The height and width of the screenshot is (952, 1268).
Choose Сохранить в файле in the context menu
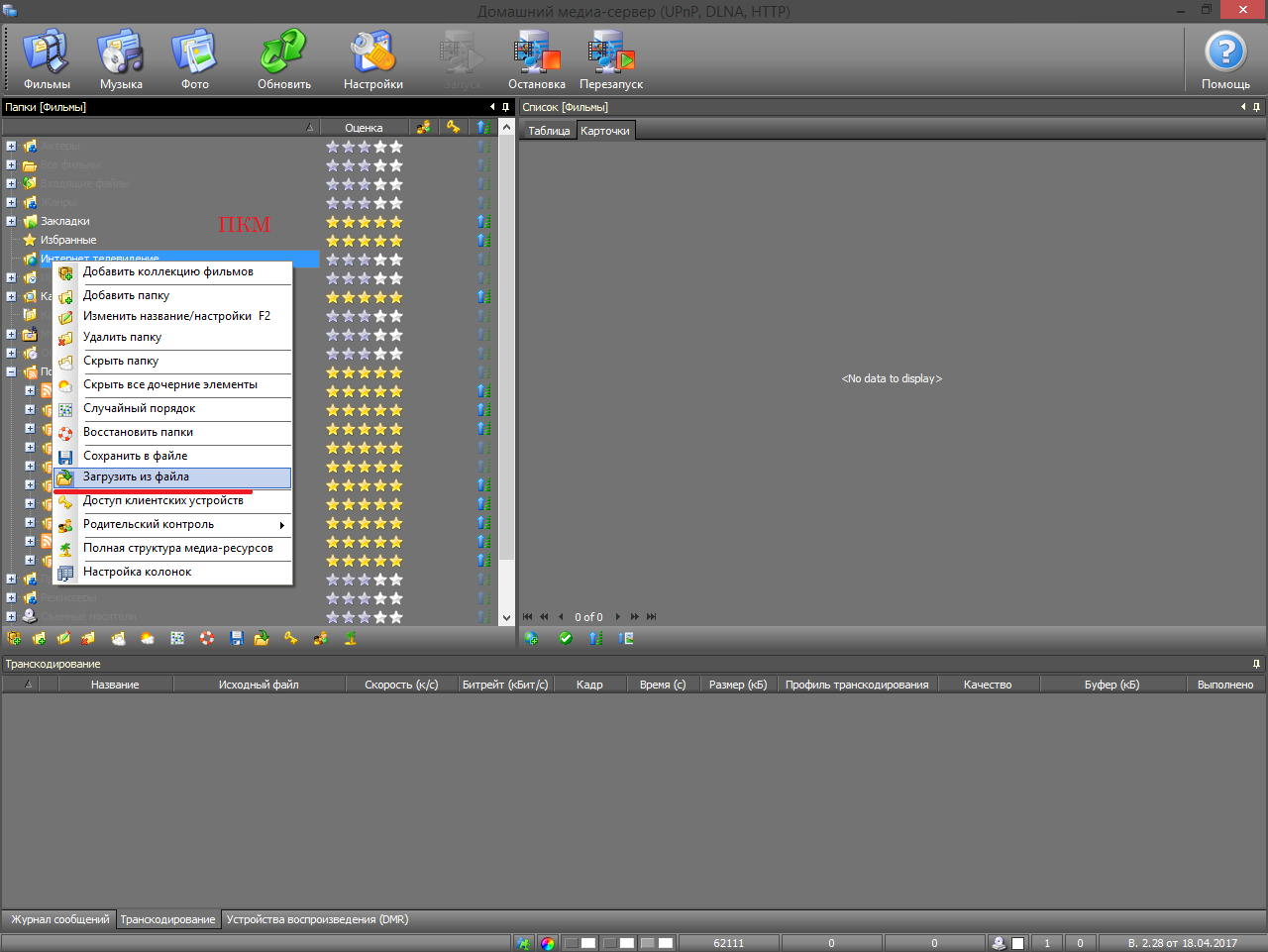pos(172,456)
